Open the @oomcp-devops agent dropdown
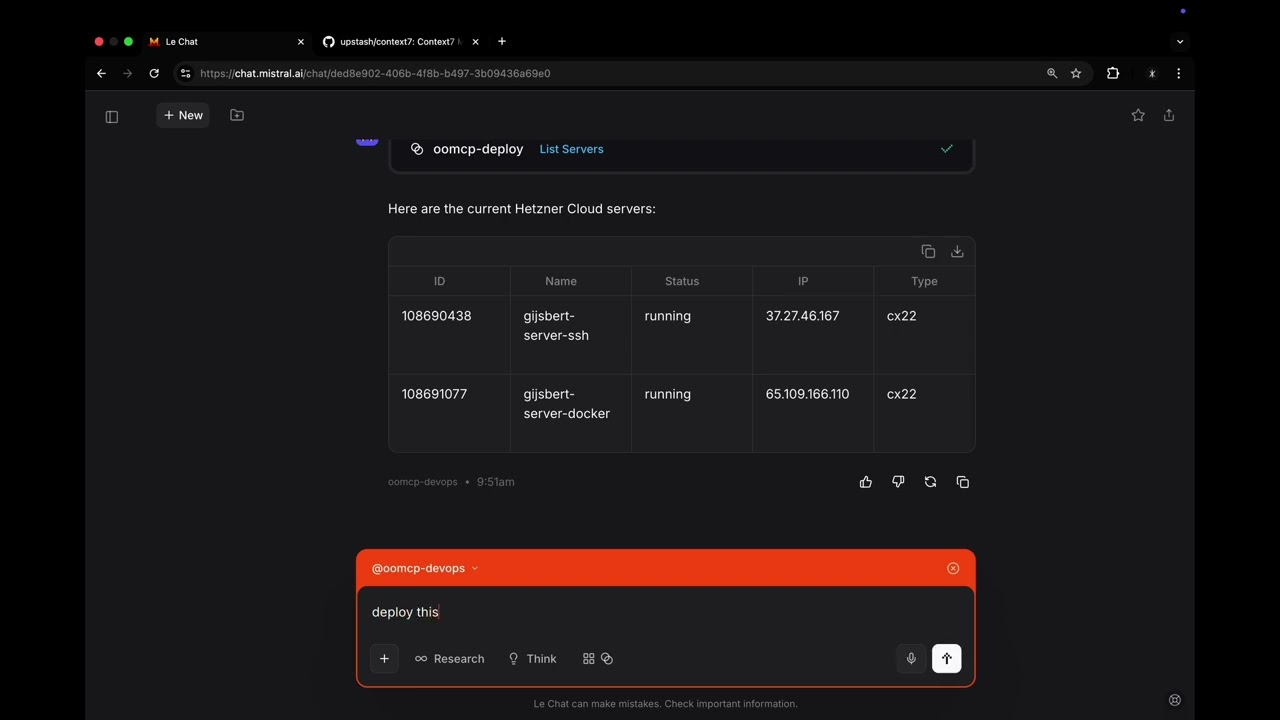The image size is (1280, 720). pos(425,568)
